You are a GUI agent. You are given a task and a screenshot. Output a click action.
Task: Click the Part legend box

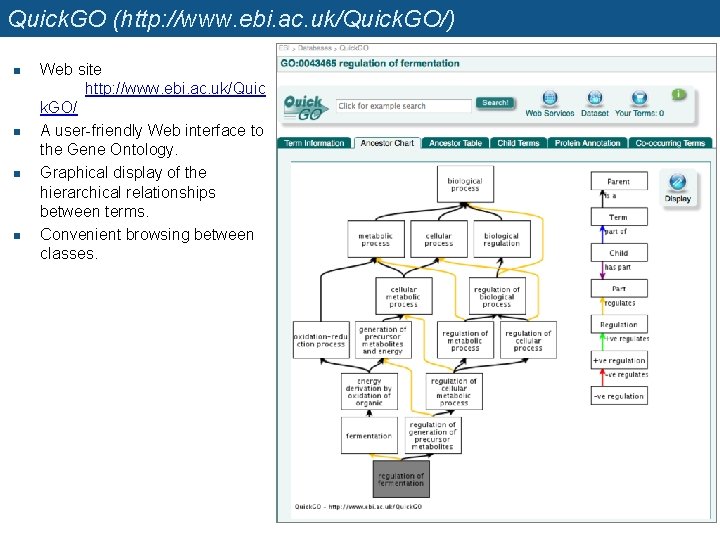pos(619,288)
